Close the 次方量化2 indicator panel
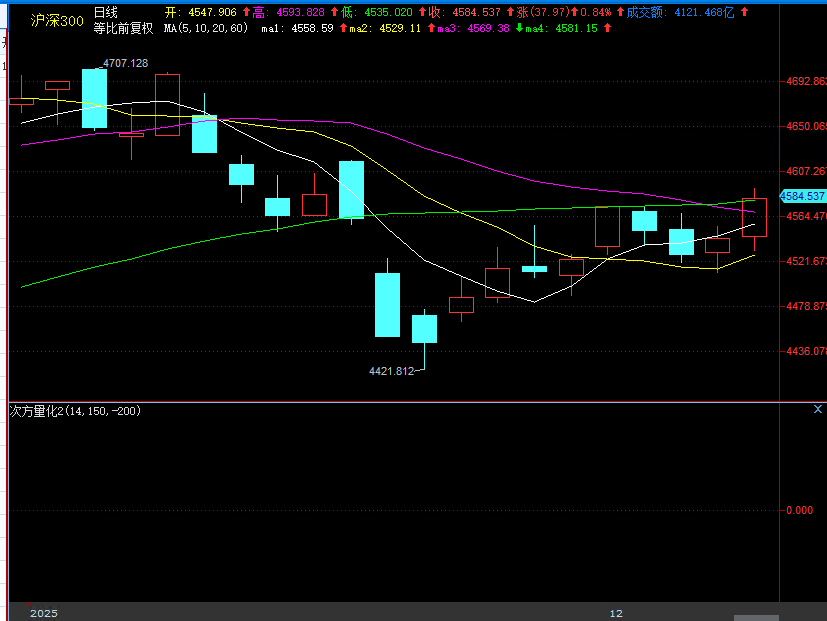The image size is (827, 621). coord(818,409)
